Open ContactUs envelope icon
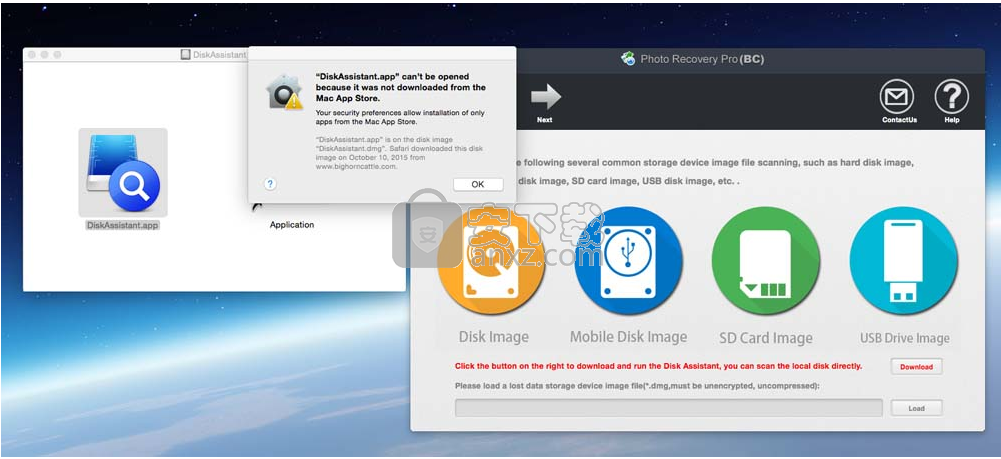This screenshot has height=459, width=1001. coord(896,96)
